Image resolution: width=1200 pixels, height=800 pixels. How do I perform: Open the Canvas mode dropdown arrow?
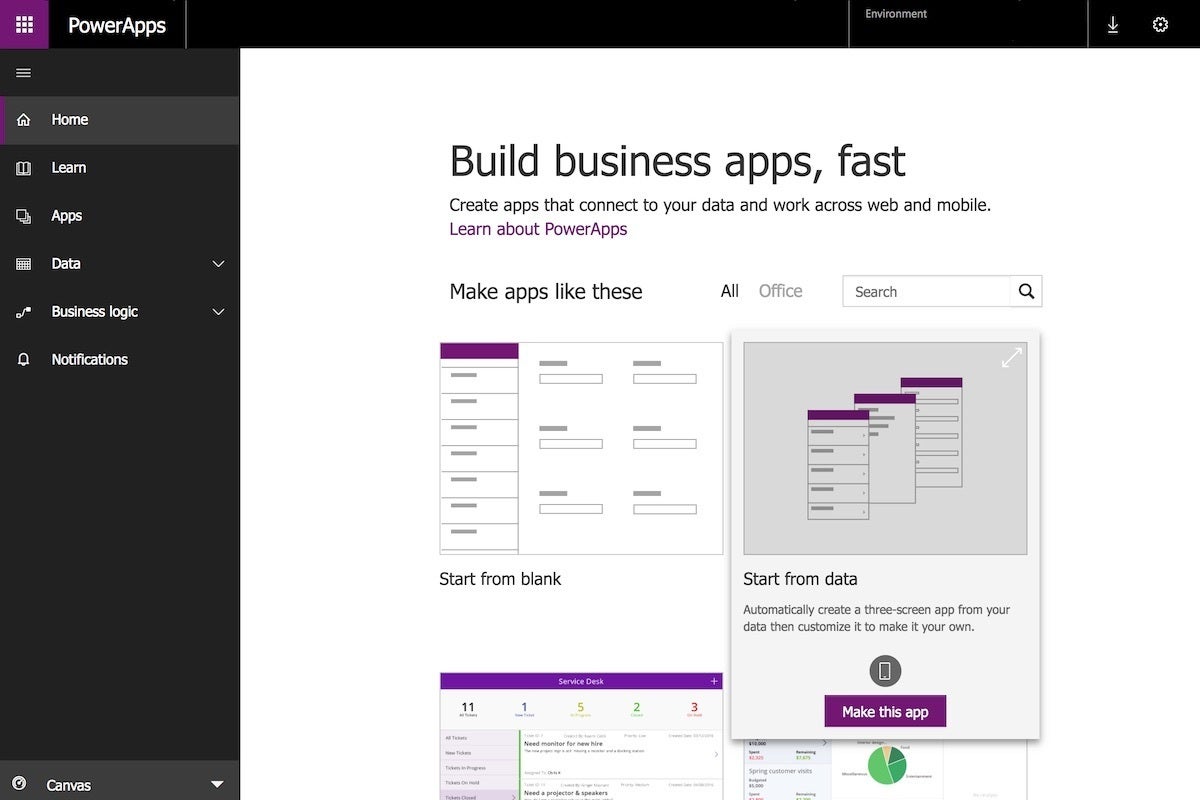click(217, 785)
